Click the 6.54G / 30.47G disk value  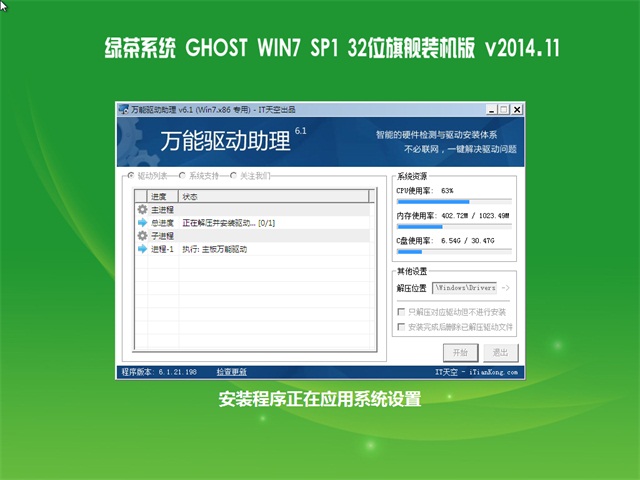pos(468,241)
